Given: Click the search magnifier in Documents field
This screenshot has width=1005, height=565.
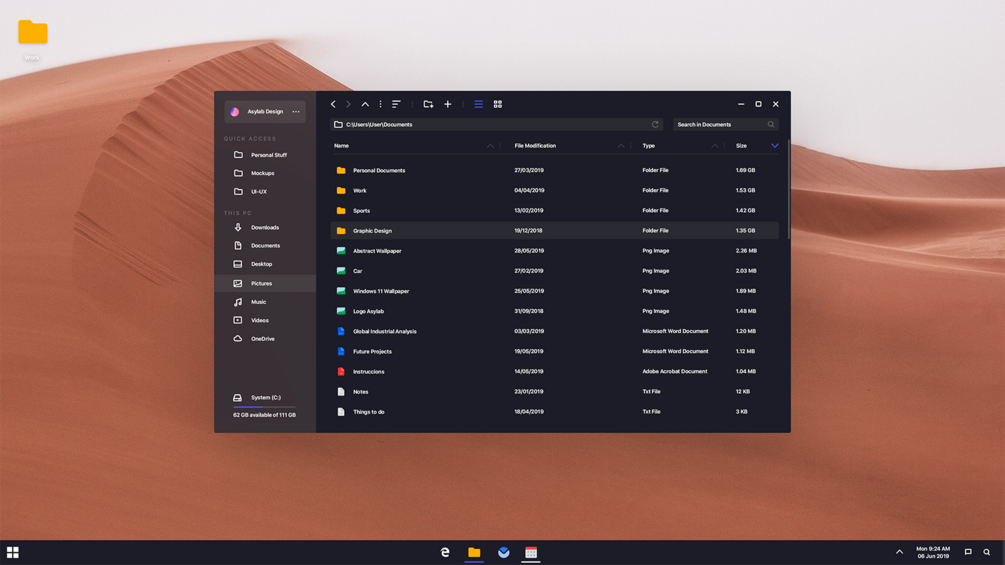Looking at the screenshot, I should point(771,124).
